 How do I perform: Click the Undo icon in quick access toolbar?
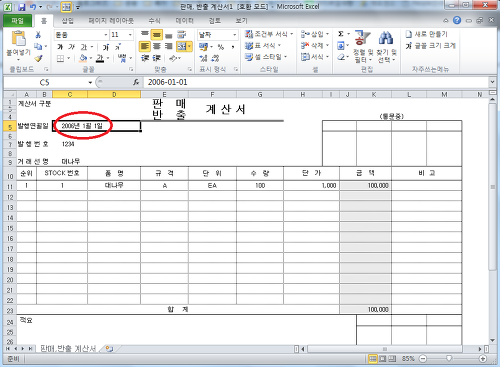coord(32,7)
